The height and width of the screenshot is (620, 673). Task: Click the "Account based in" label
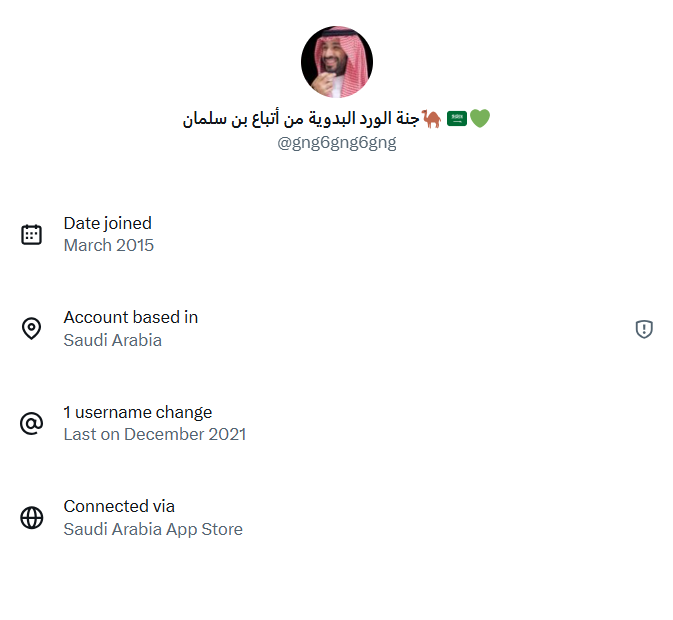coord(130,317)
